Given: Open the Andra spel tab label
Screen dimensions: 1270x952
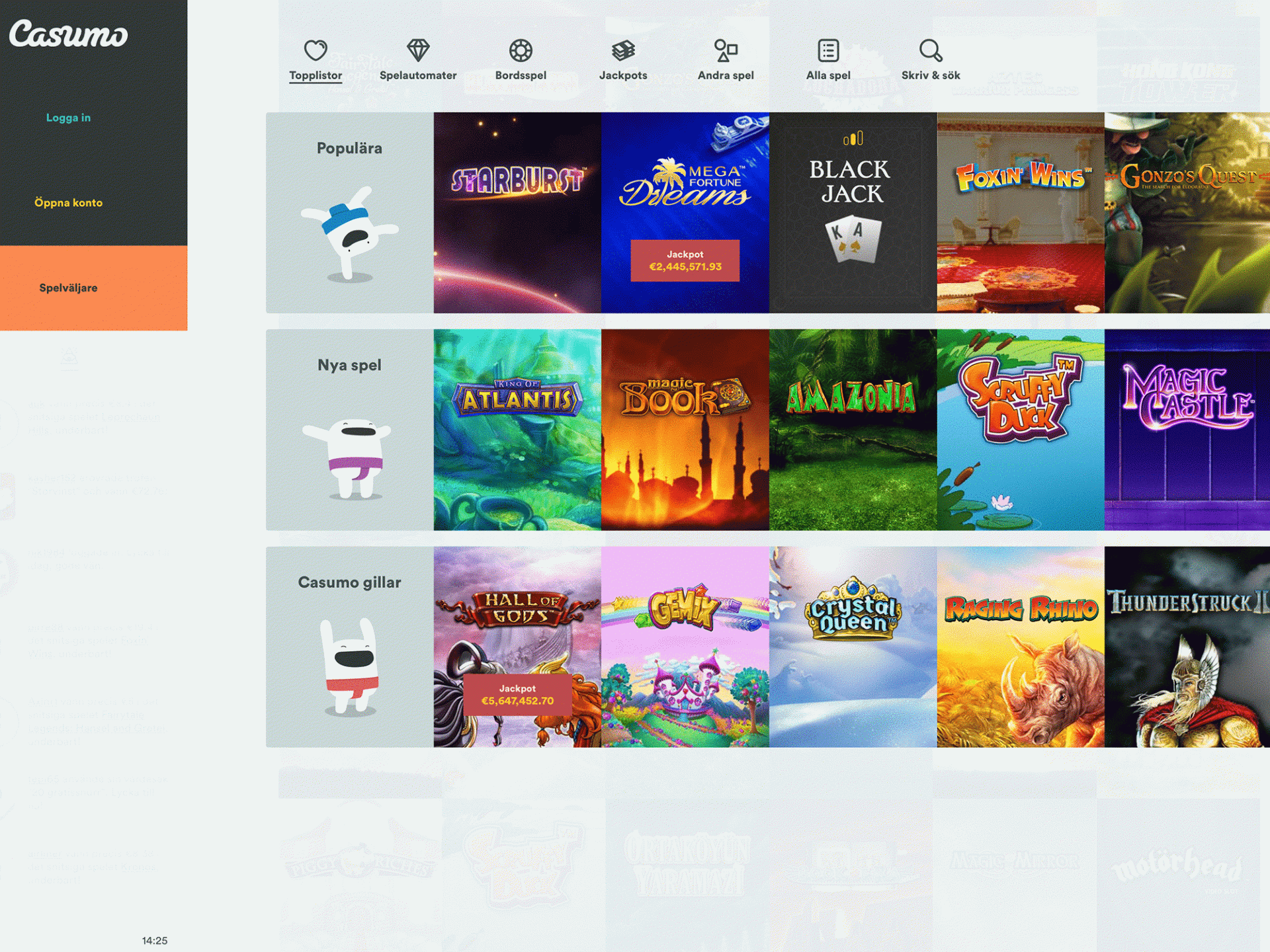Looking at the screenshot, I should [x=726, y=75].
